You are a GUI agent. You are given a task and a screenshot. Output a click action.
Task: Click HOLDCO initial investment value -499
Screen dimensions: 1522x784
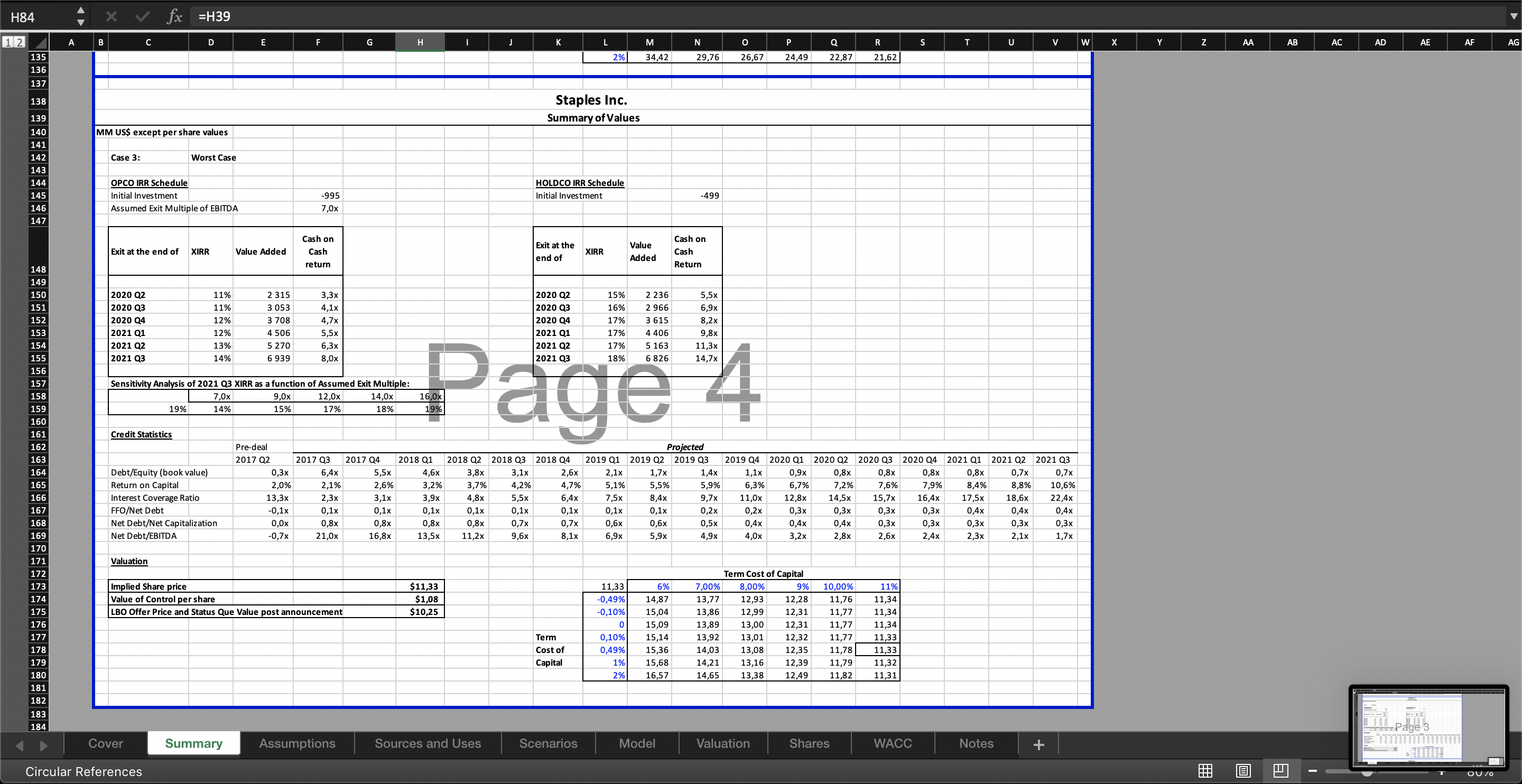click(710, 195)
